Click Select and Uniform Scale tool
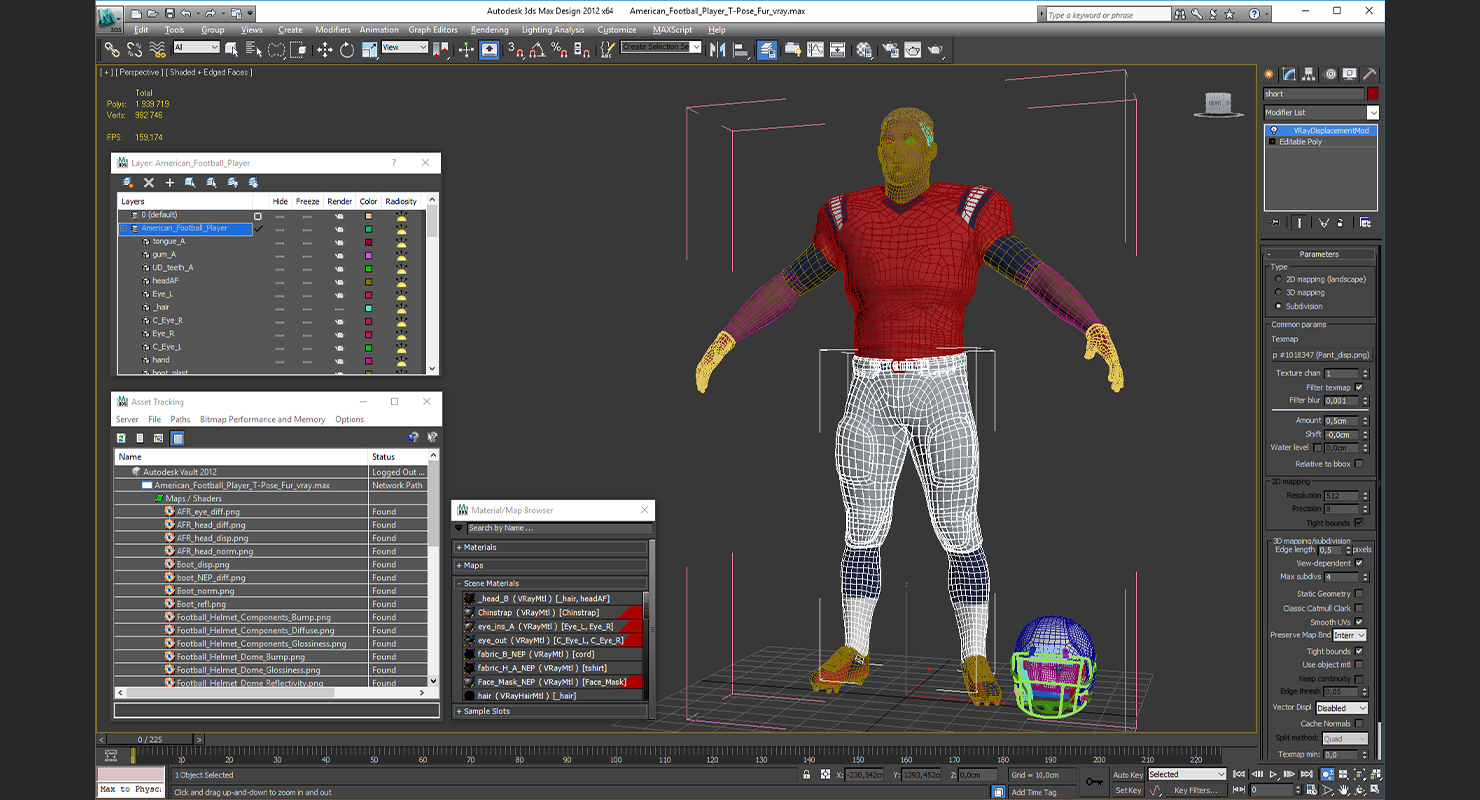The image size is (1480, 800). pyautogui.click(x=369, y=49)
